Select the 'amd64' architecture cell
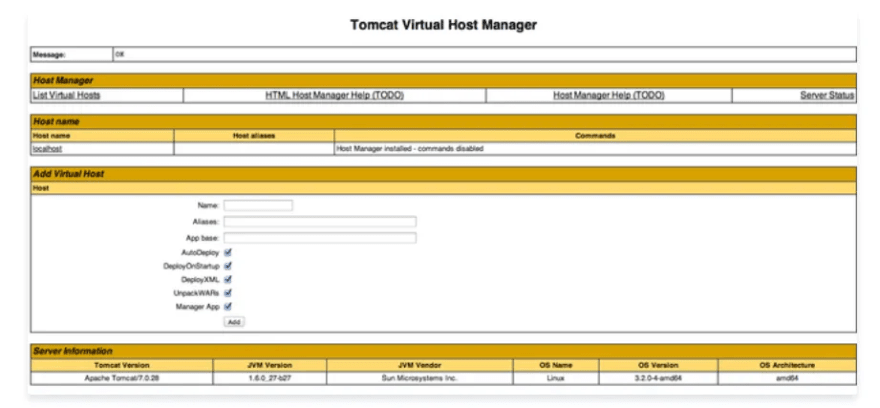The height and width of the screenshot is (408, 880). click(x=787, y=378)
